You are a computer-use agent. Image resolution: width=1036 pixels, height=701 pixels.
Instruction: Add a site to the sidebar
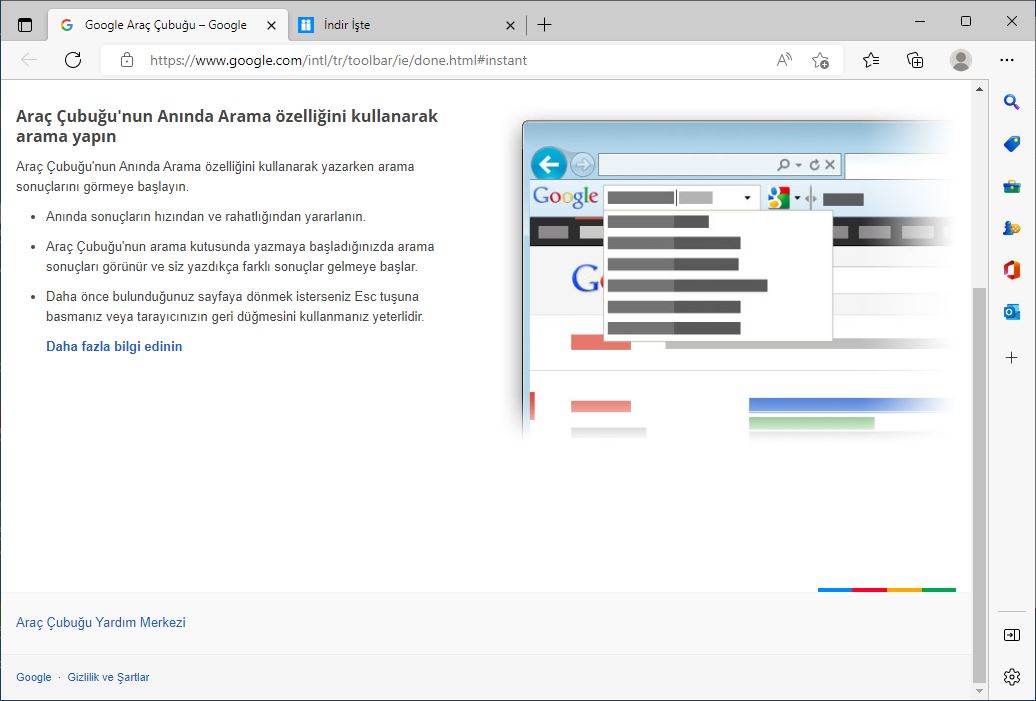click(1012, 357)
